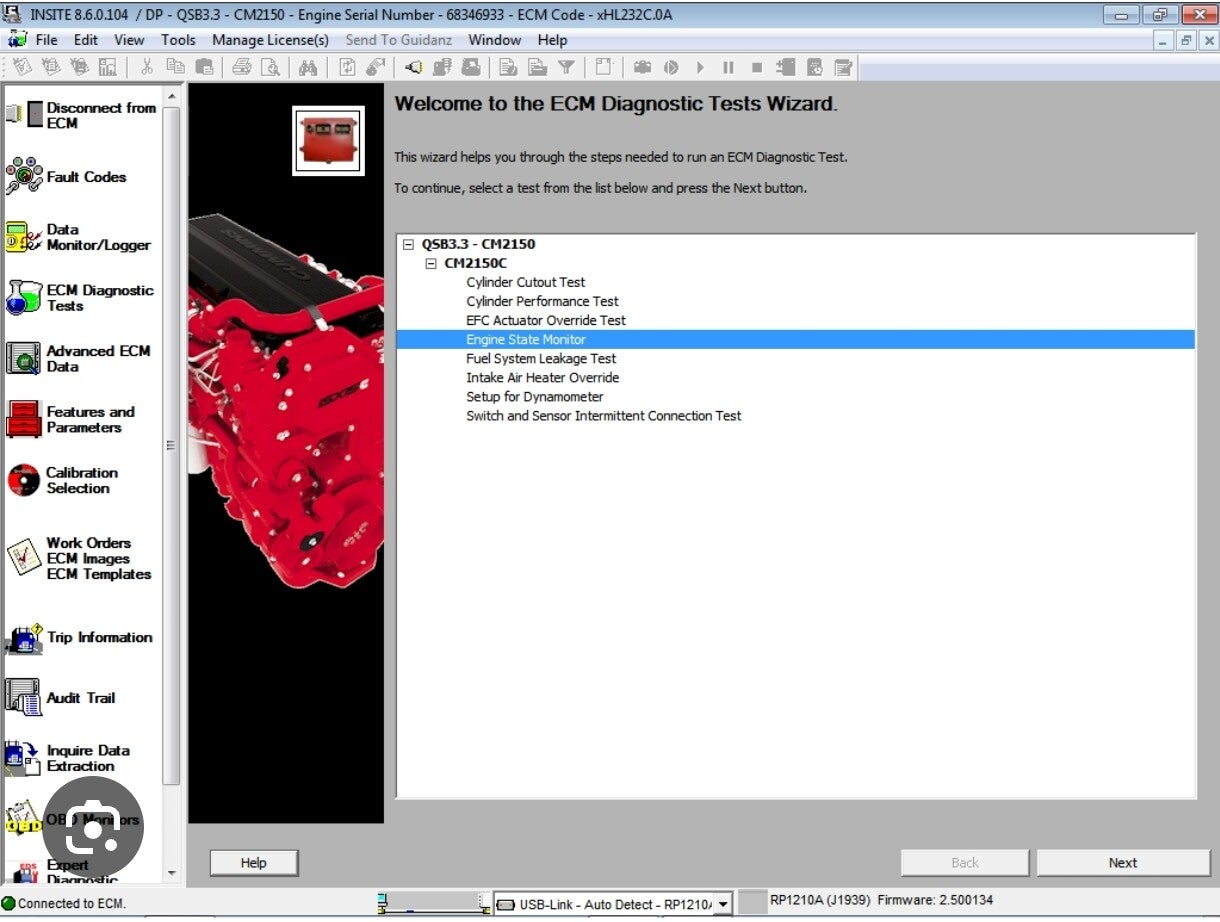Click the ECM plug connect toolbar icon

pyautogui.click(x=413, y=67)
